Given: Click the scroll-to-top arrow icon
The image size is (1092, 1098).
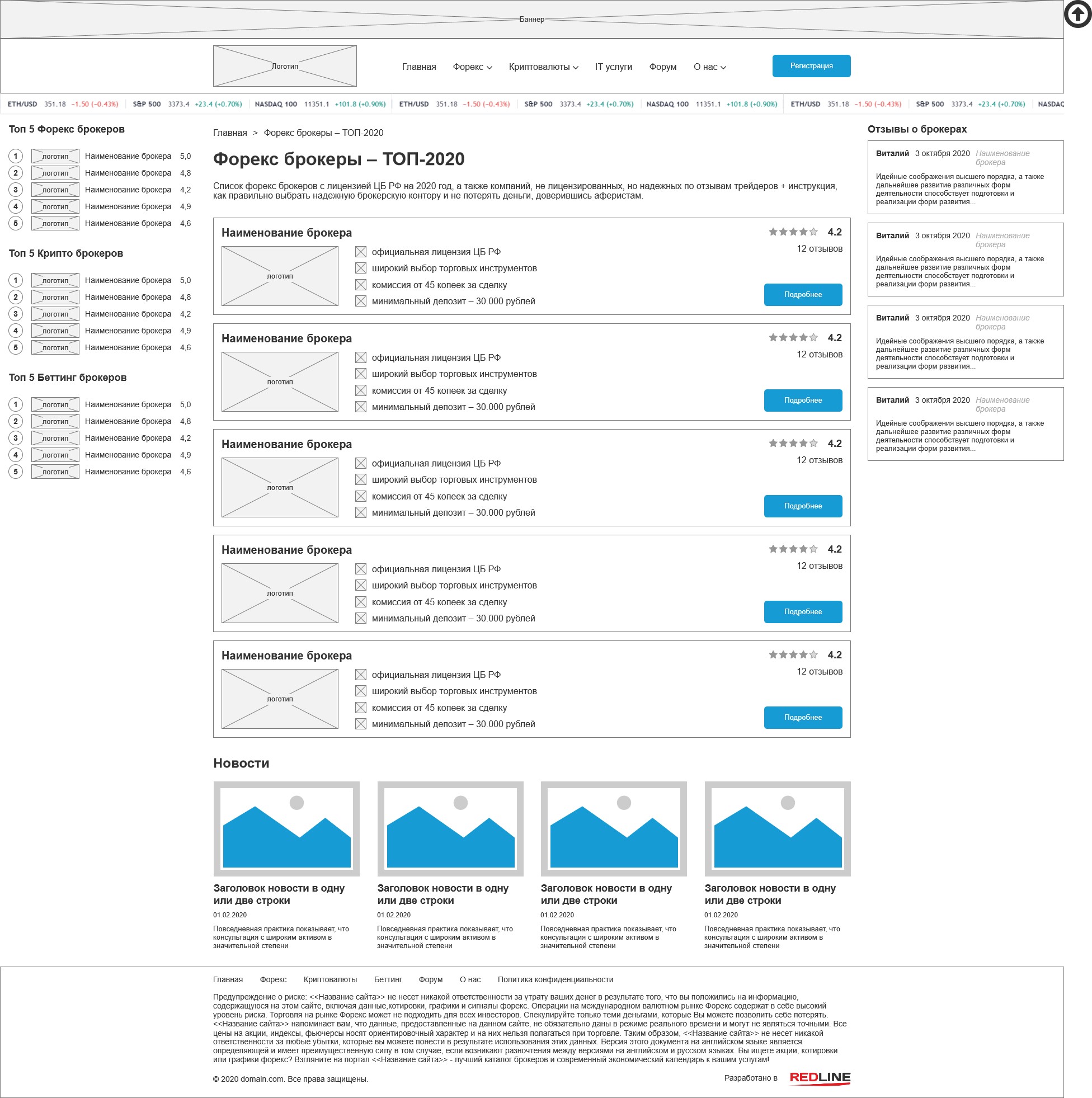Looking at the screenshot, I should pos(1077,15).
